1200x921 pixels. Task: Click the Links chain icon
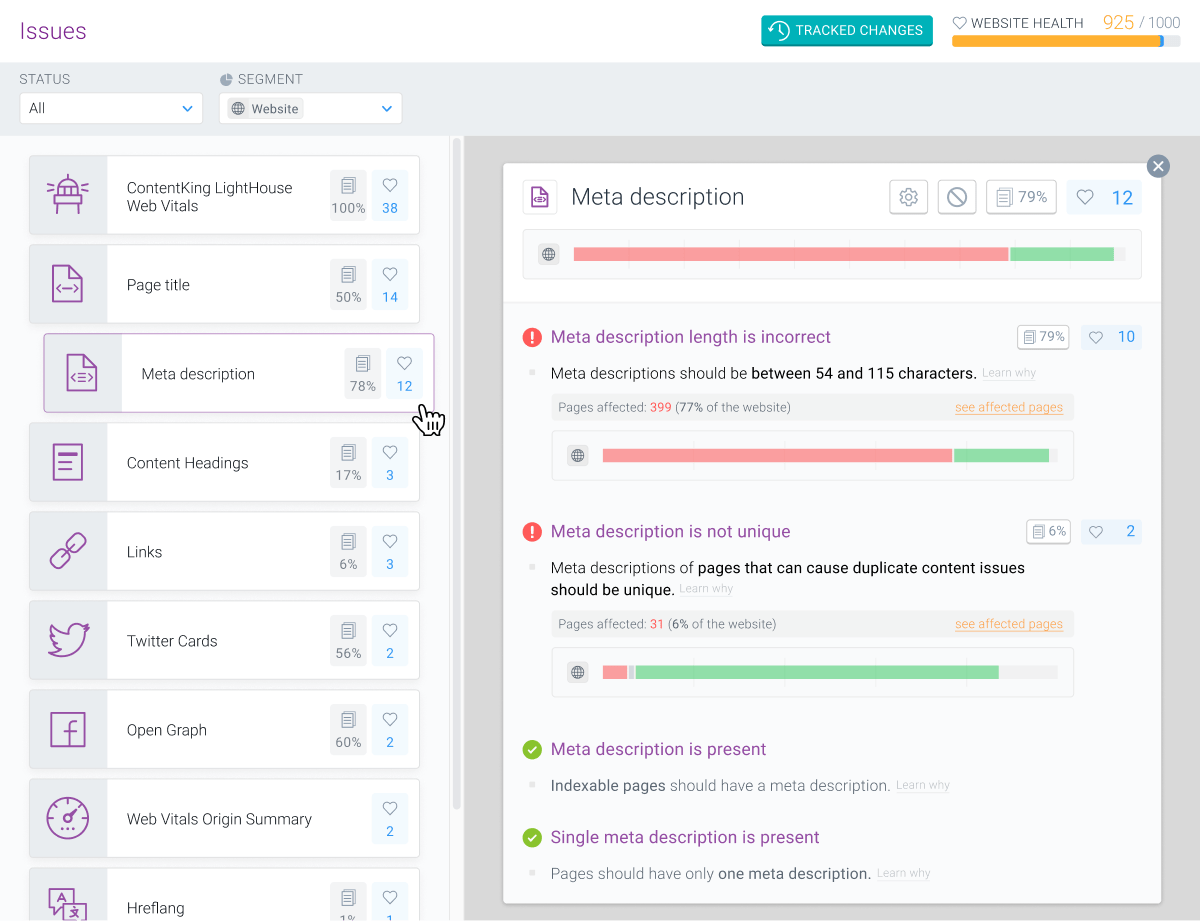pyautogui.click(x=68, y=551)
